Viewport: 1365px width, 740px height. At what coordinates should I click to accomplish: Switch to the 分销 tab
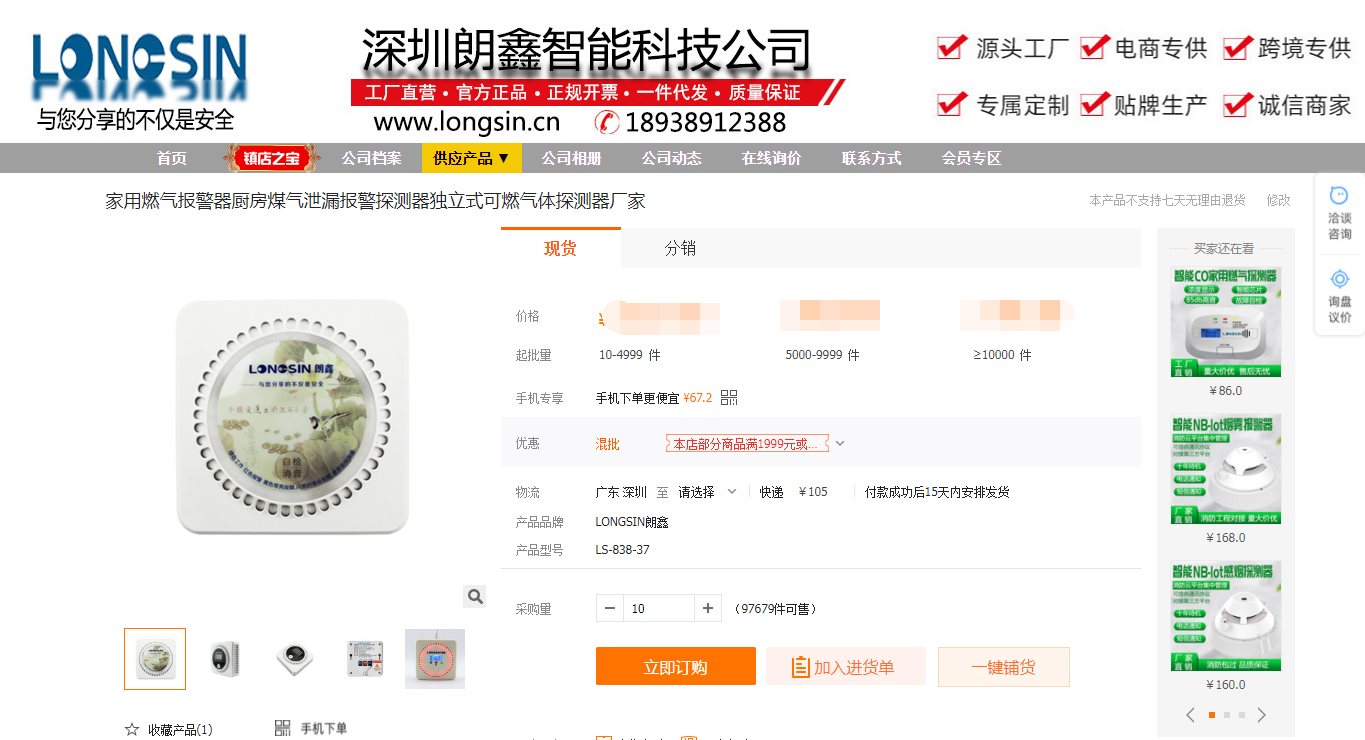click(x=680, y=249)
